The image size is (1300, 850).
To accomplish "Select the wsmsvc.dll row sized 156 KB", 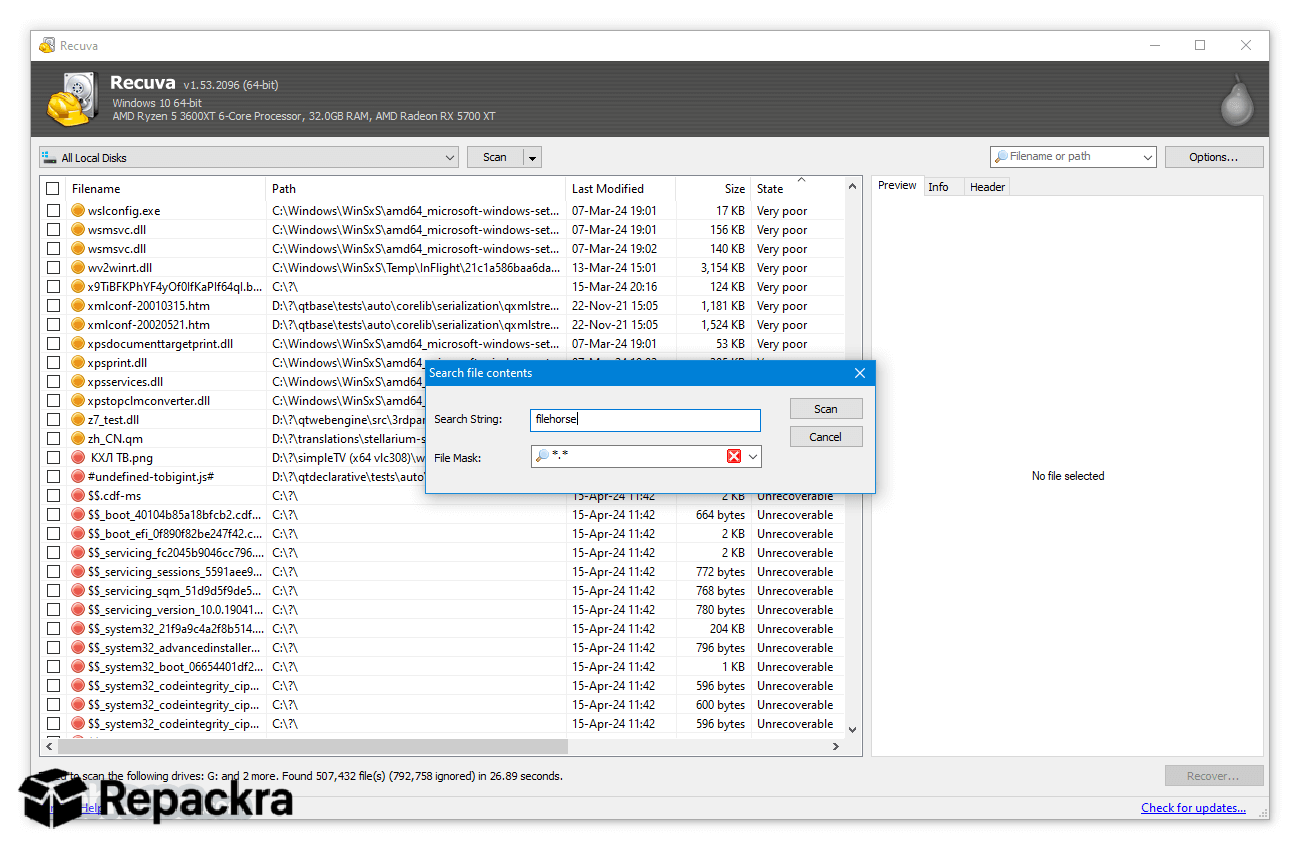I will (x=442, y=230).
